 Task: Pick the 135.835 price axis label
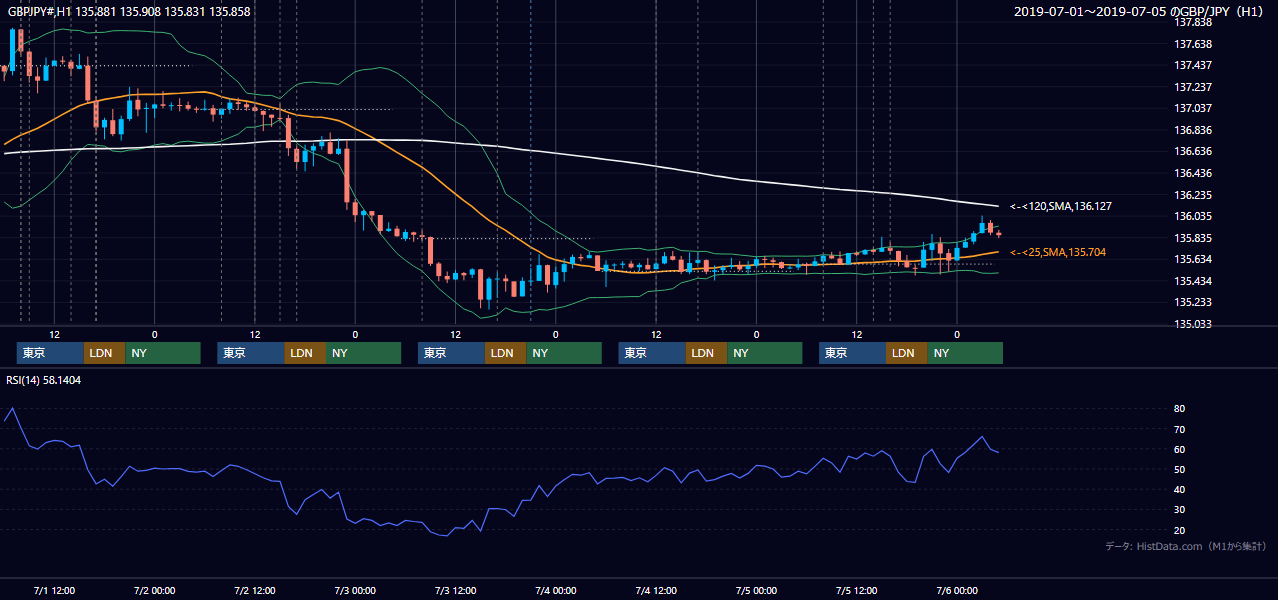click(1194, 238)
